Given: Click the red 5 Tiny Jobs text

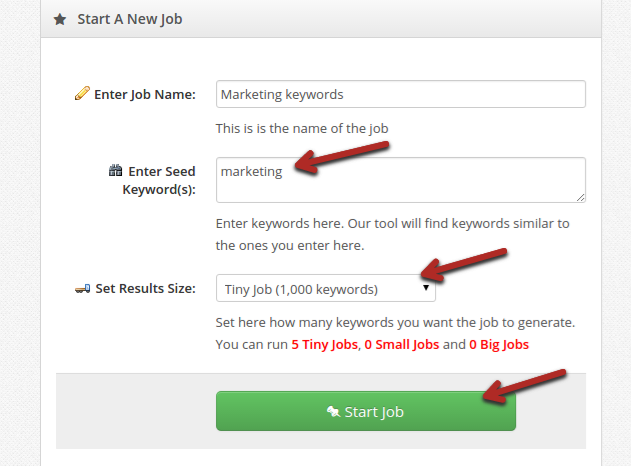Looking at the screenshot, I should click(325, 345).
